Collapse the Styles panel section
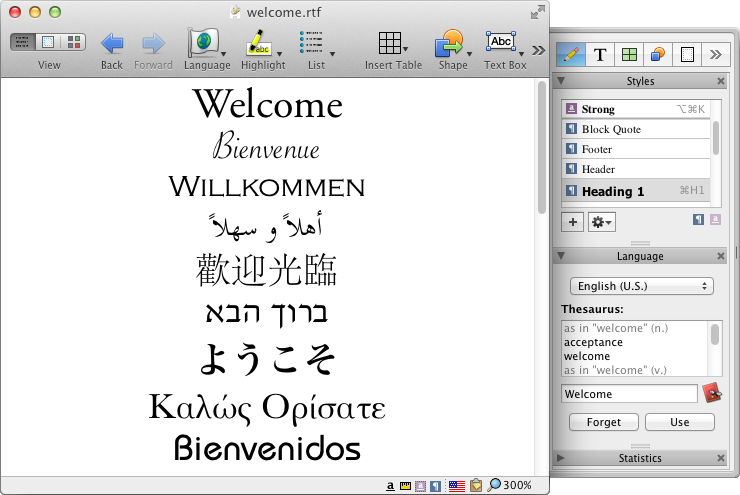This screenshot has width=740, height=495. coord(561,81)
